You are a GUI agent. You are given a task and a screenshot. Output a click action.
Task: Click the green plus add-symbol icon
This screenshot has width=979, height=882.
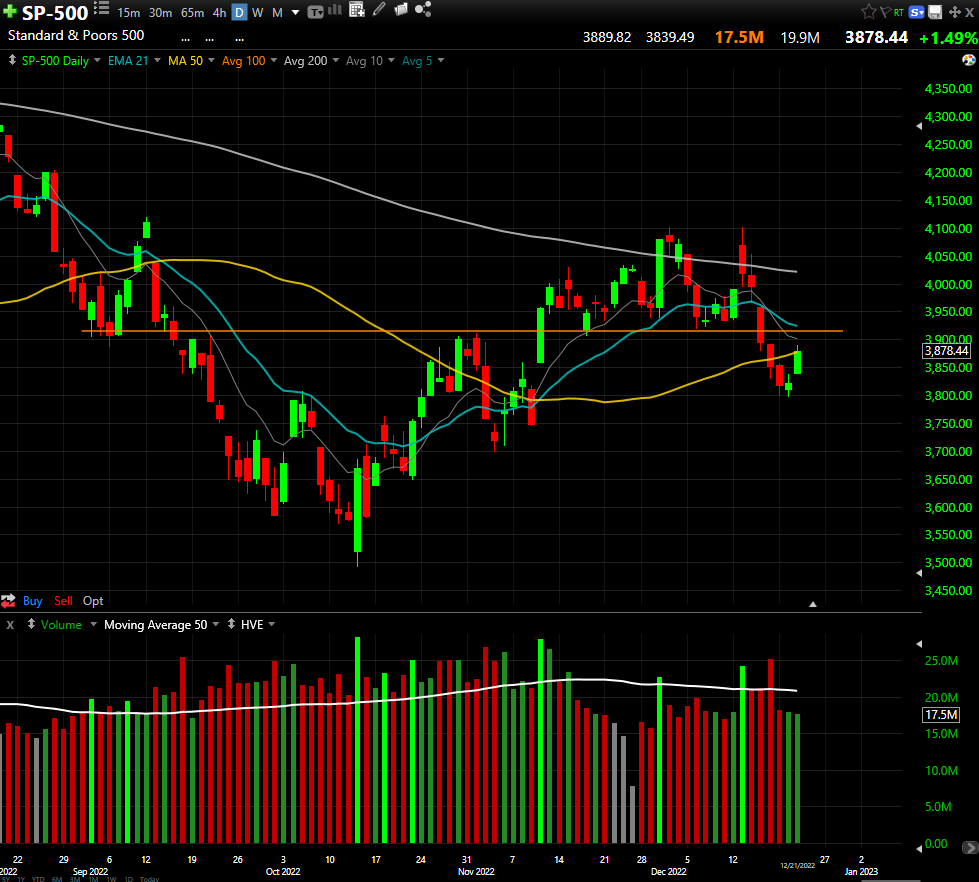[x=9, y=11]
